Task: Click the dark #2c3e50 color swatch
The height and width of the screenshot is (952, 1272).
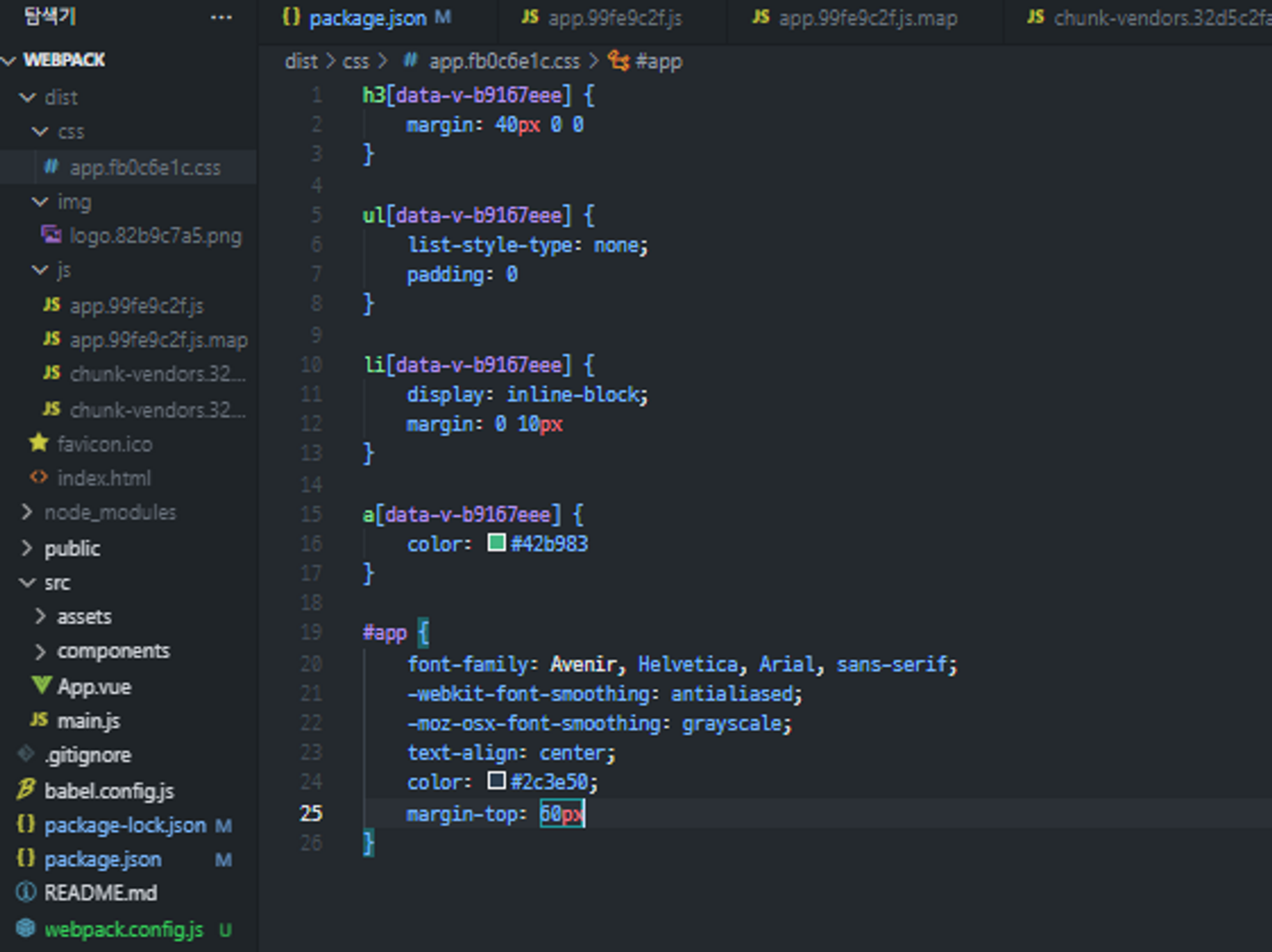Action: tap(496, 780)
